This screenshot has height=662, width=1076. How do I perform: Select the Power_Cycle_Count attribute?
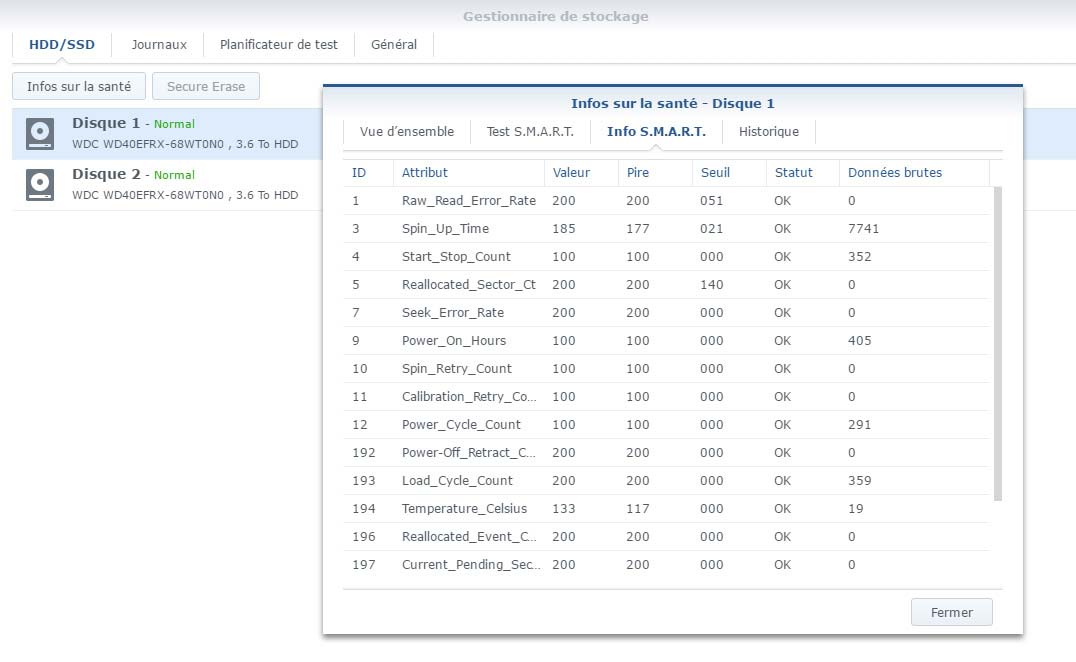point(461,425)
